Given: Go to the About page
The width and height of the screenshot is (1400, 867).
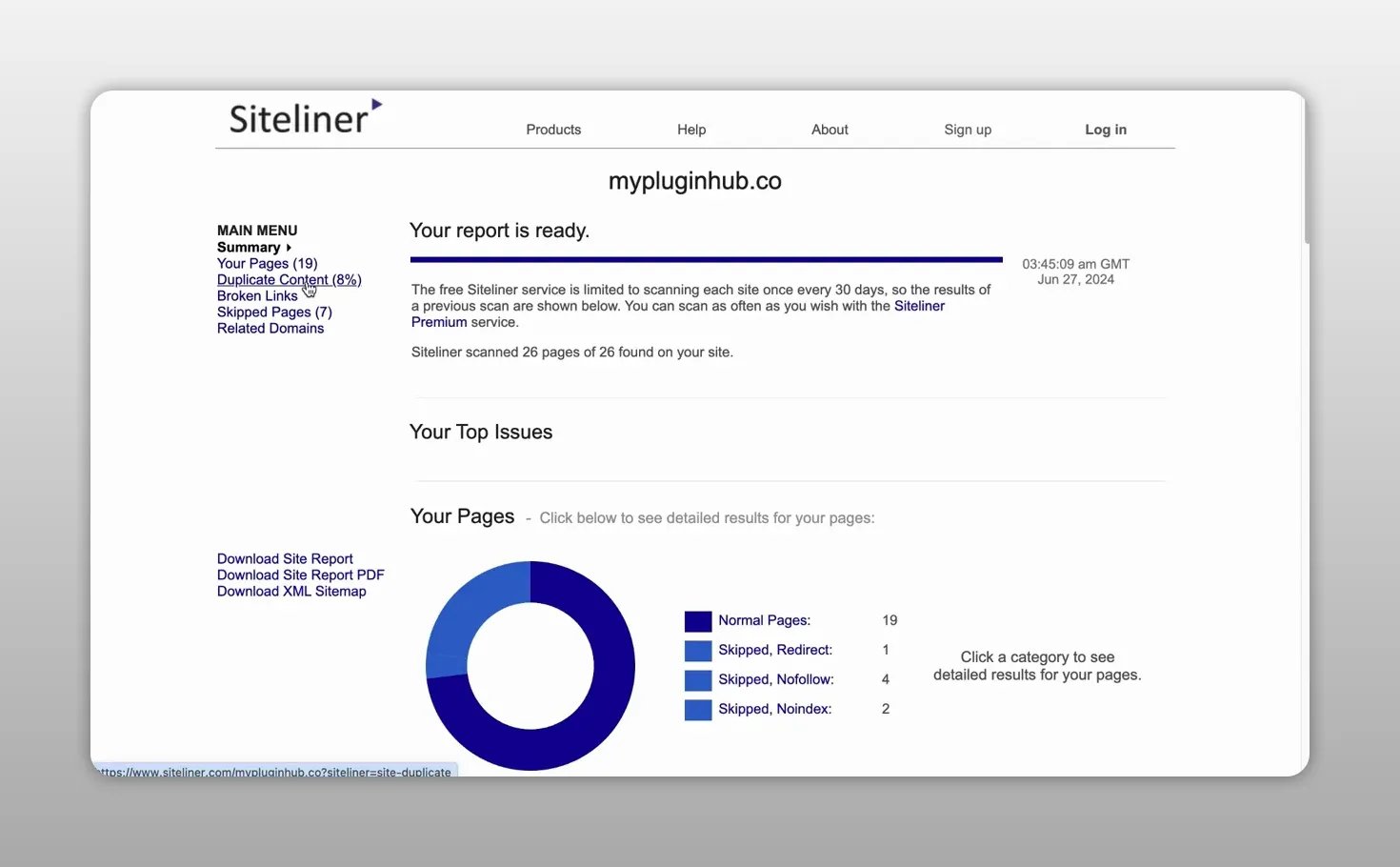Looking at the screenshot, I should tap(830, 130).
